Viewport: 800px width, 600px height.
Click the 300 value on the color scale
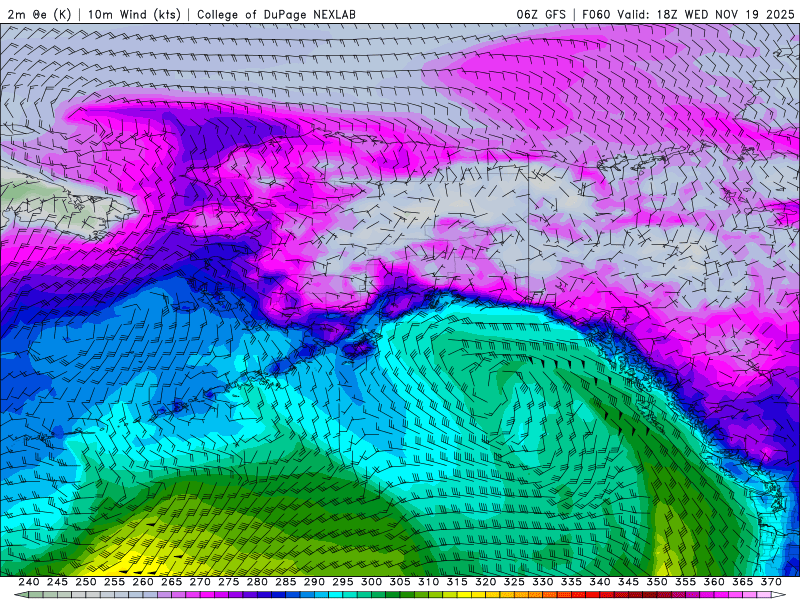coord(371,582)
